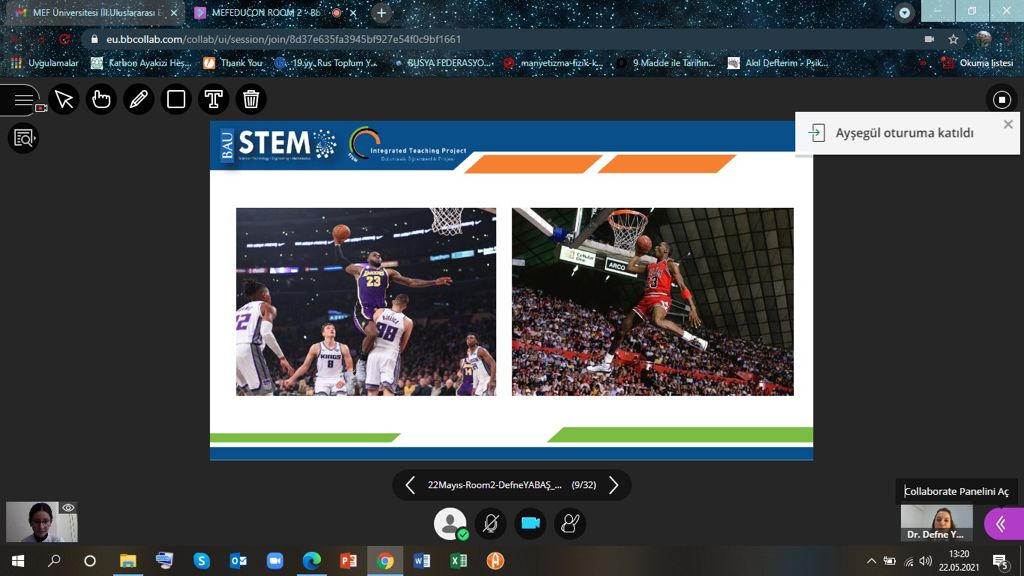The image size is (1024, 576).
Task: Open the Collaborate session menu
Action: (23, 100)
